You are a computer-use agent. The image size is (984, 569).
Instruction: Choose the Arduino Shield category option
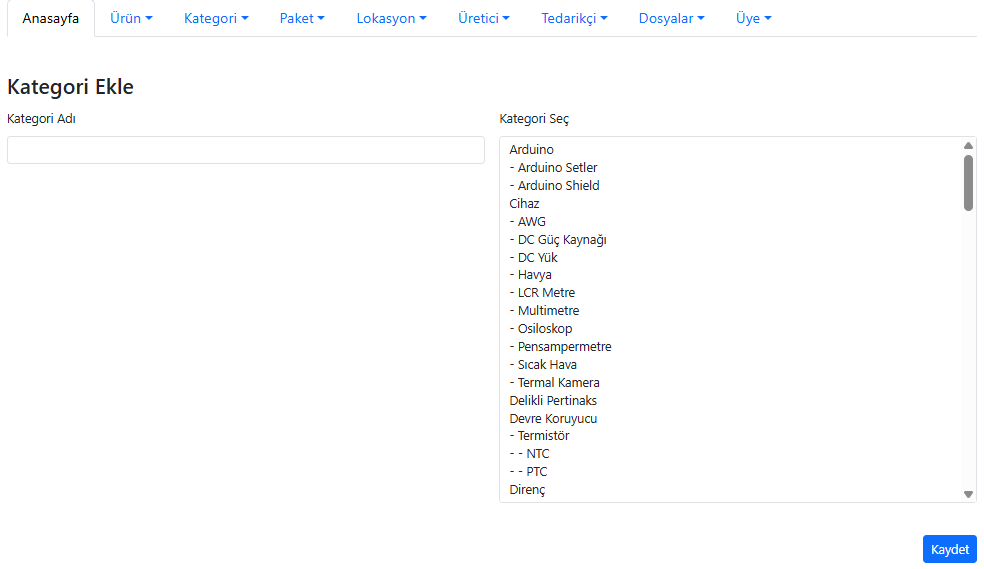(x=558, y=186)
